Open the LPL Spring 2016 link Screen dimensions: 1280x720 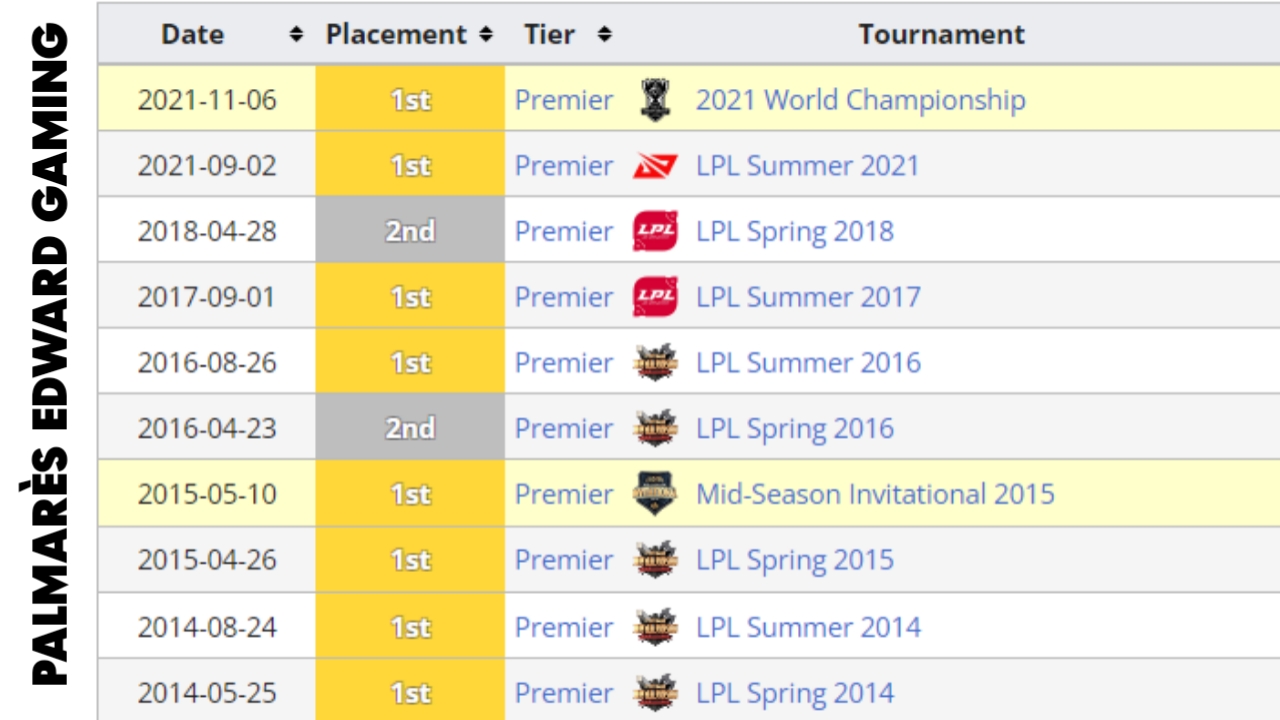pyautogui.click(x=795, y=429)
